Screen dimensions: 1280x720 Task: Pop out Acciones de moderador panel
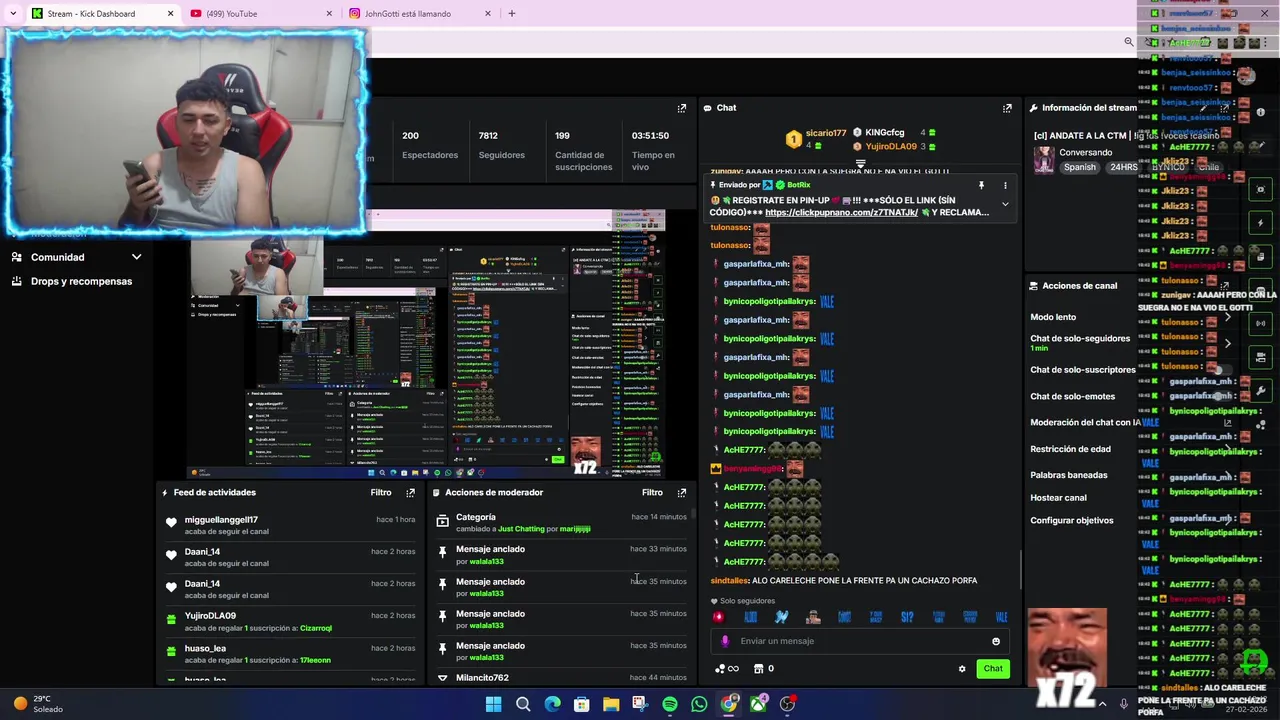(682, 492)
